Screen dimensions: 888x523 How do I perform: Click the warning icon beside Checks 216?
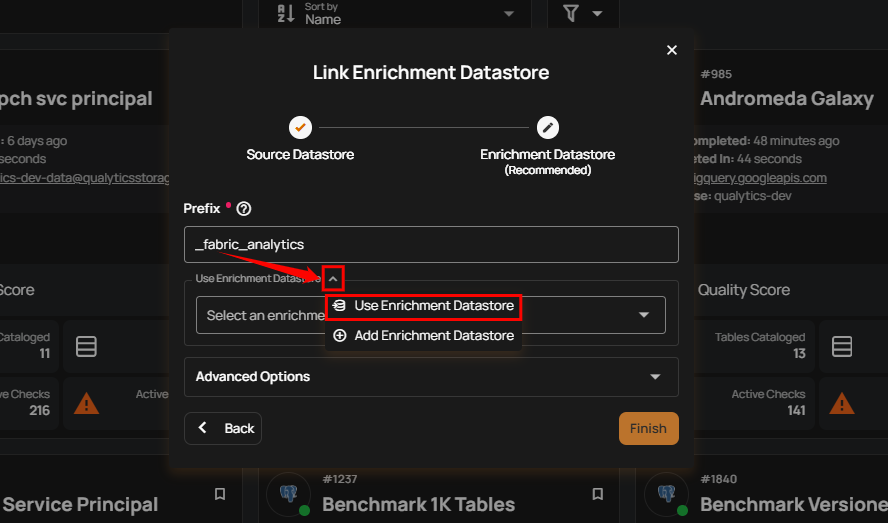[x=86, y=403]
